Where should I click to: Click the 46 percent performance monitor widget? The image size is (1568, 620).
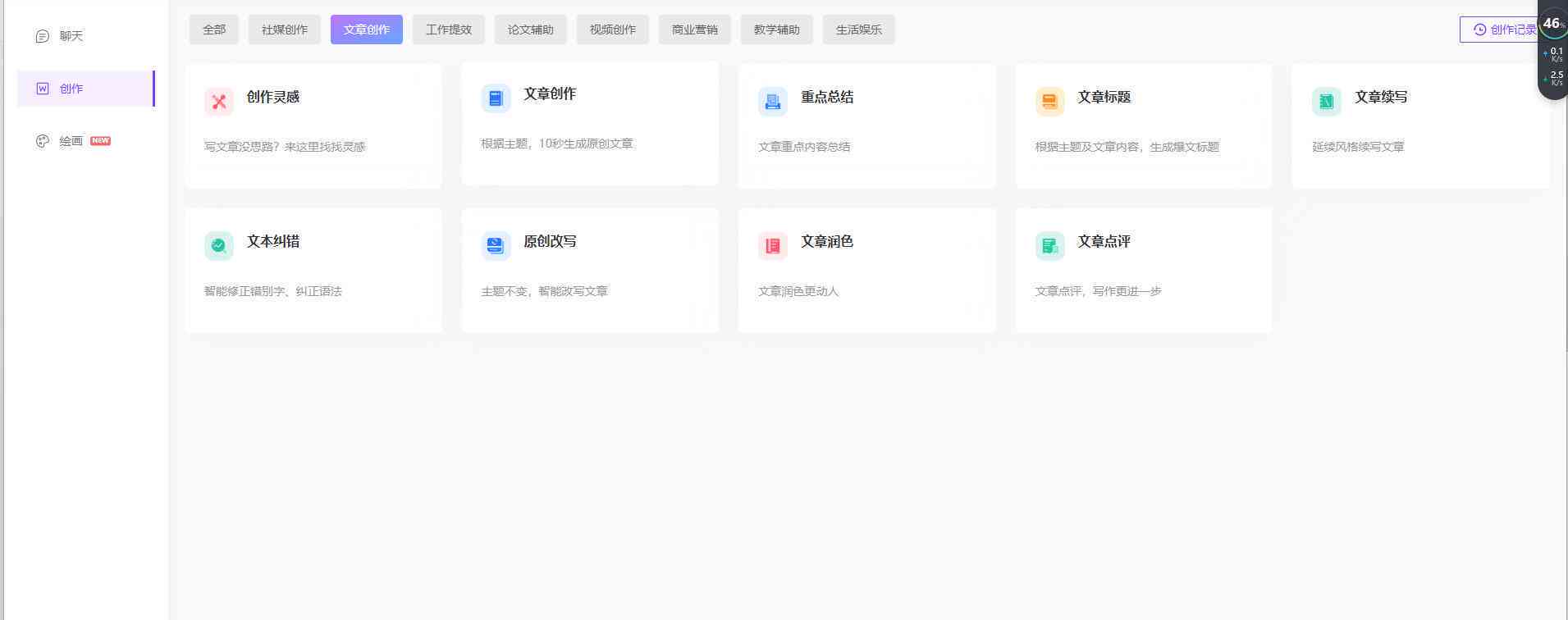(1552, 50)
